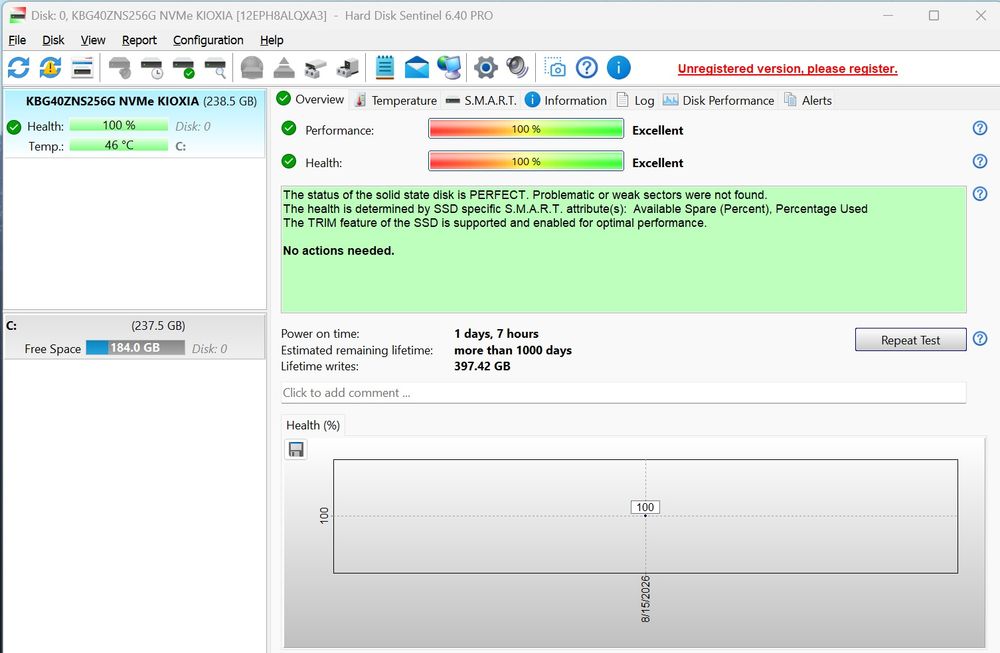
Task: Click the refresh icon with yellow warning sign
Action: coord(50,68)
